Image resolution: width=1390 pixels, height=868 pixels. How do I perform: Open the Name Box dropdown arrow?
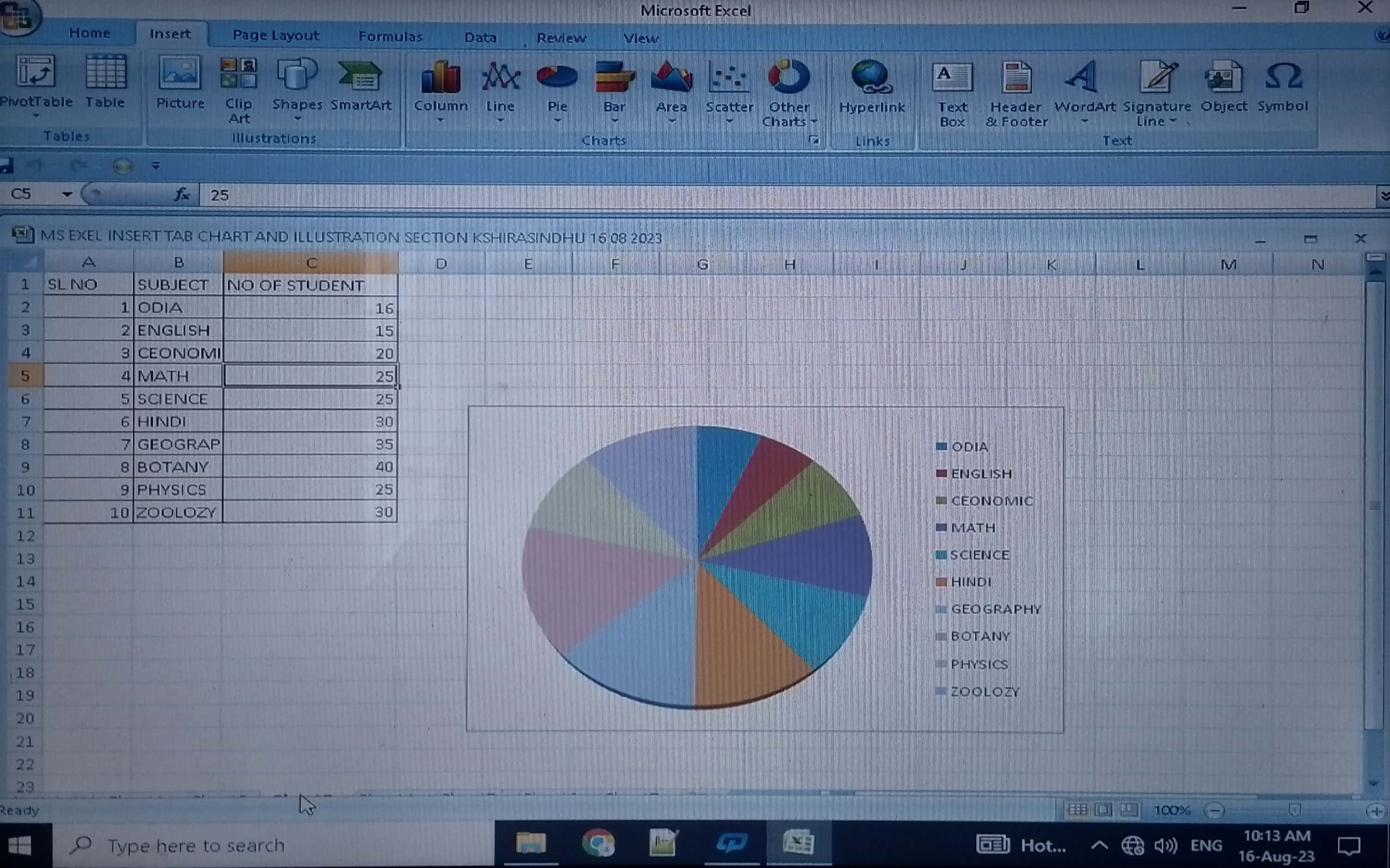point(67,195)
